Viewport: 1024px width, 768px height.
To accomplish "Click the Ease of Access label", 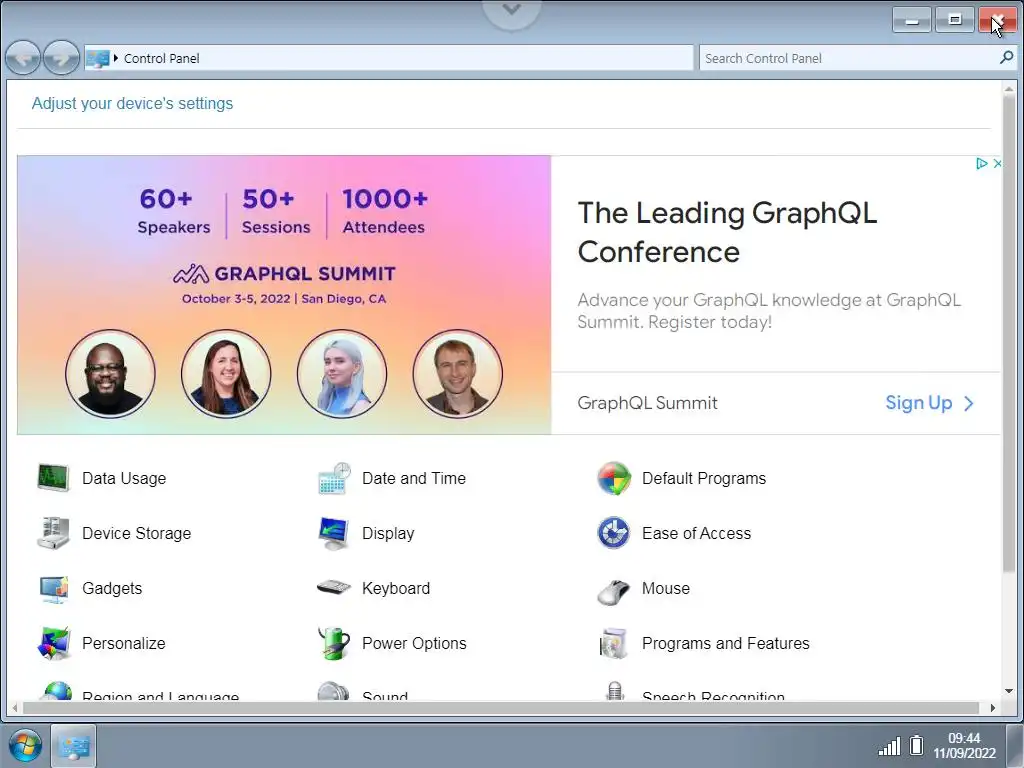I will [696, 533].
